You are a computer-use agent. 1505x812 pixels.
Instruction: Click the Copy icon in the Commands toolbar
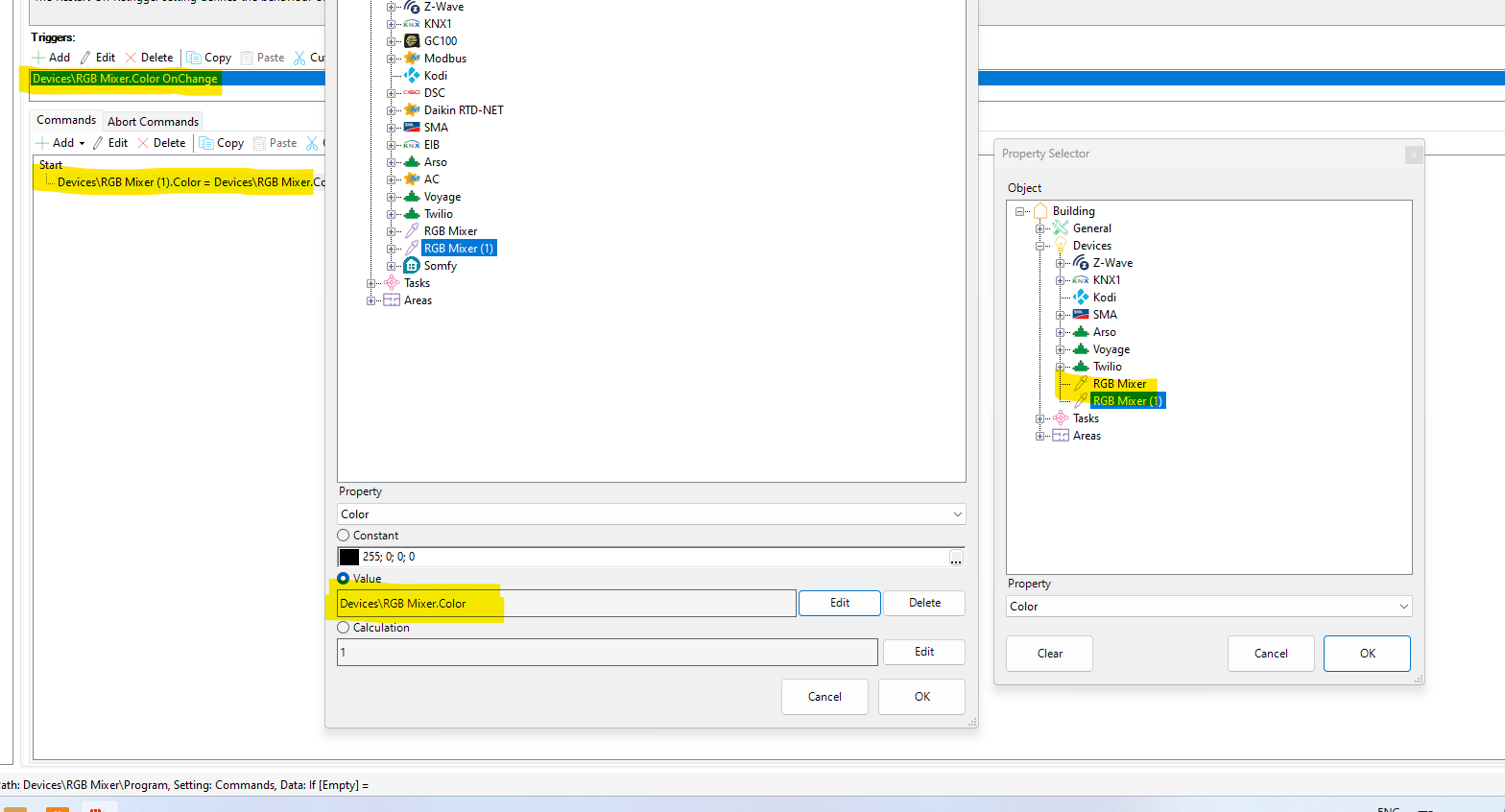pyautogui.click(x=206, y=143)
